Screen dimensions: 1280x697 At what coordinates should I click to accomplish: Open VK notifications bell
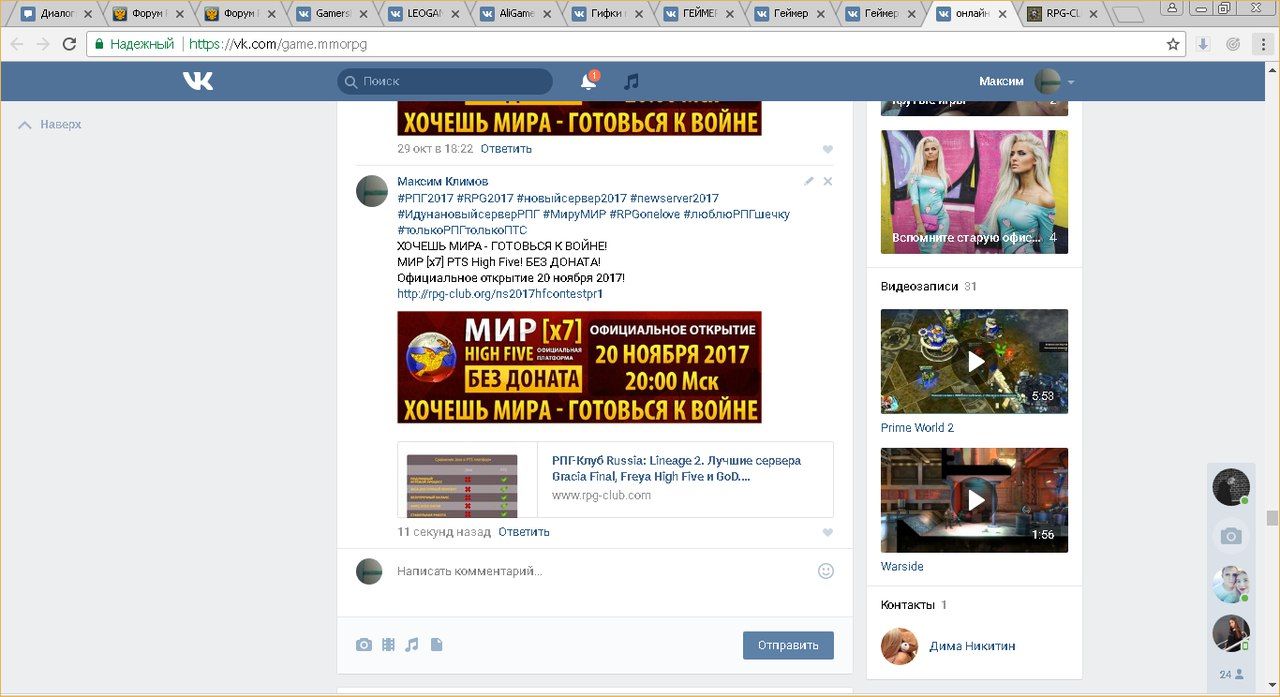588,82
